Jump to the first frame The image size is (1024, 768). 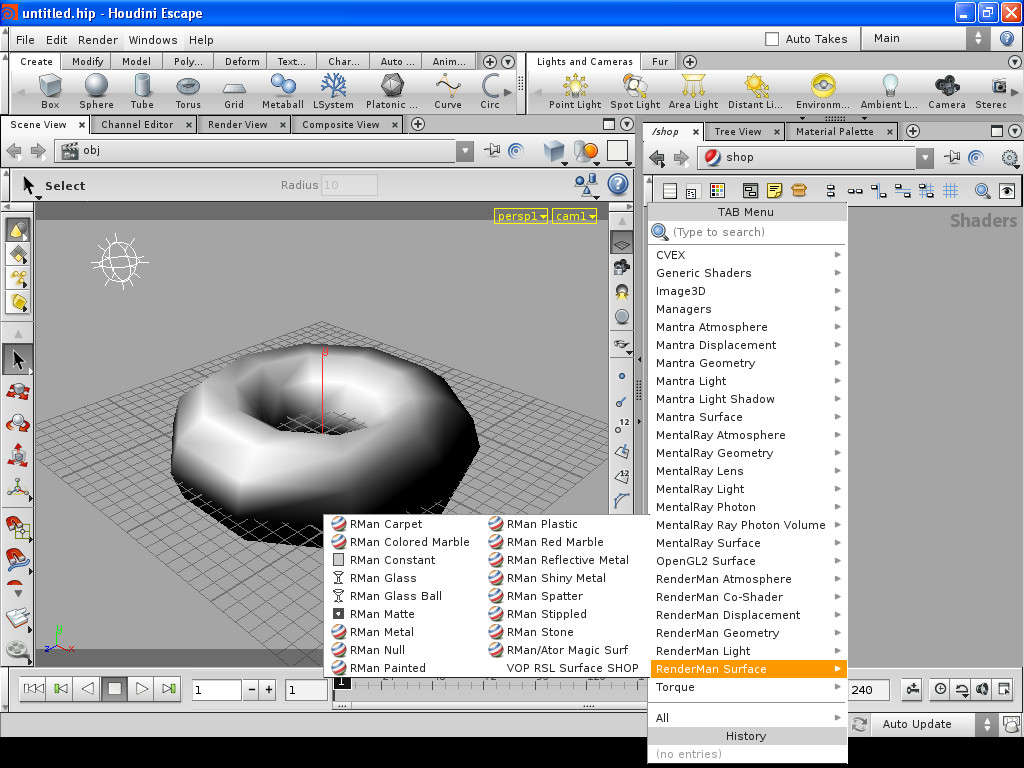coord(33,688)
